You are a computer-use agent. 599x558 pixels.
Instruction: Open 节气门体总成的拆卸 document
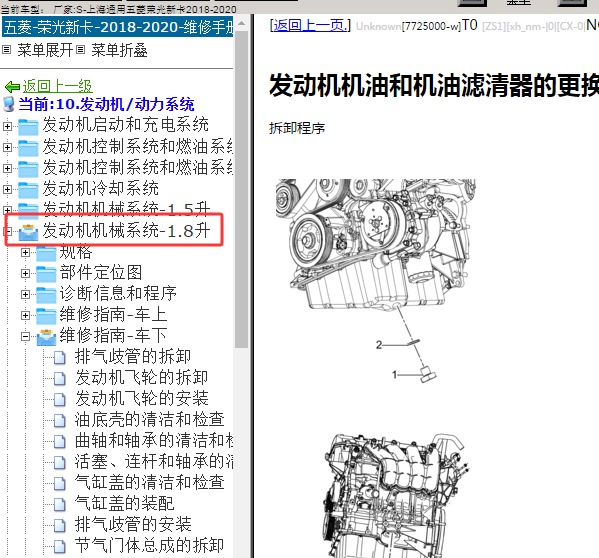tap(149, 545)
